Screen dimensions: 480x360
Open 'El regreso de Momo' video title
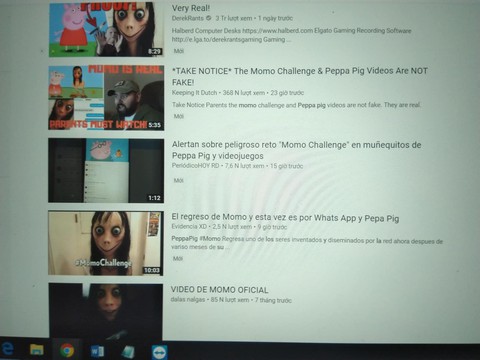pos(285,218)
